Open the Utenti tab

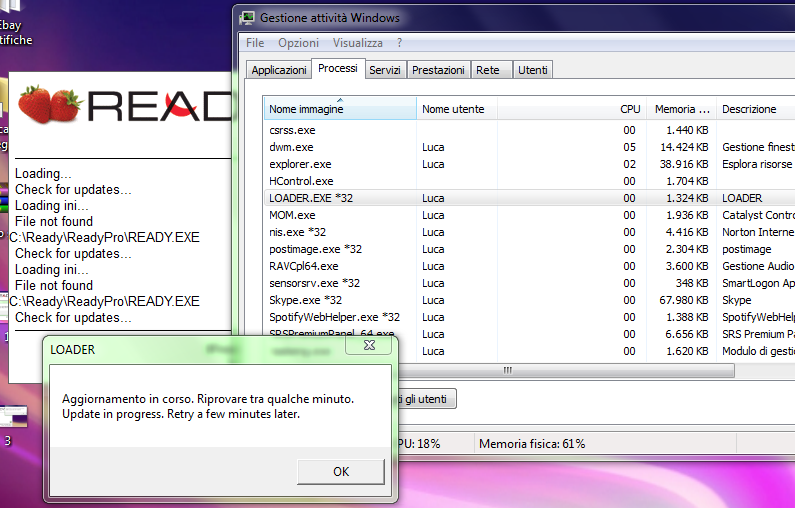click(x=532, y=70)
